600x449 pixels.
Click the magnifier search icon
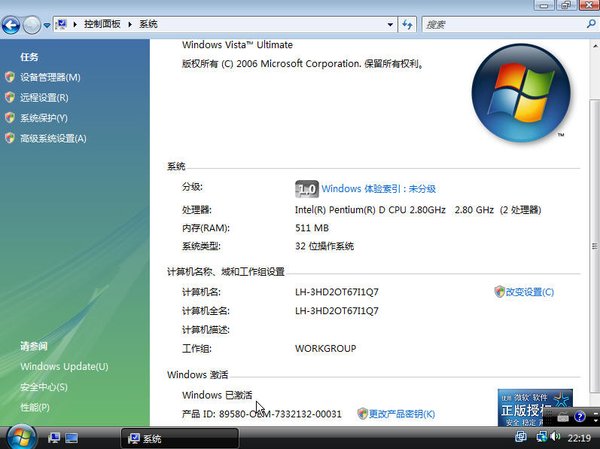(x=592, y=24)
